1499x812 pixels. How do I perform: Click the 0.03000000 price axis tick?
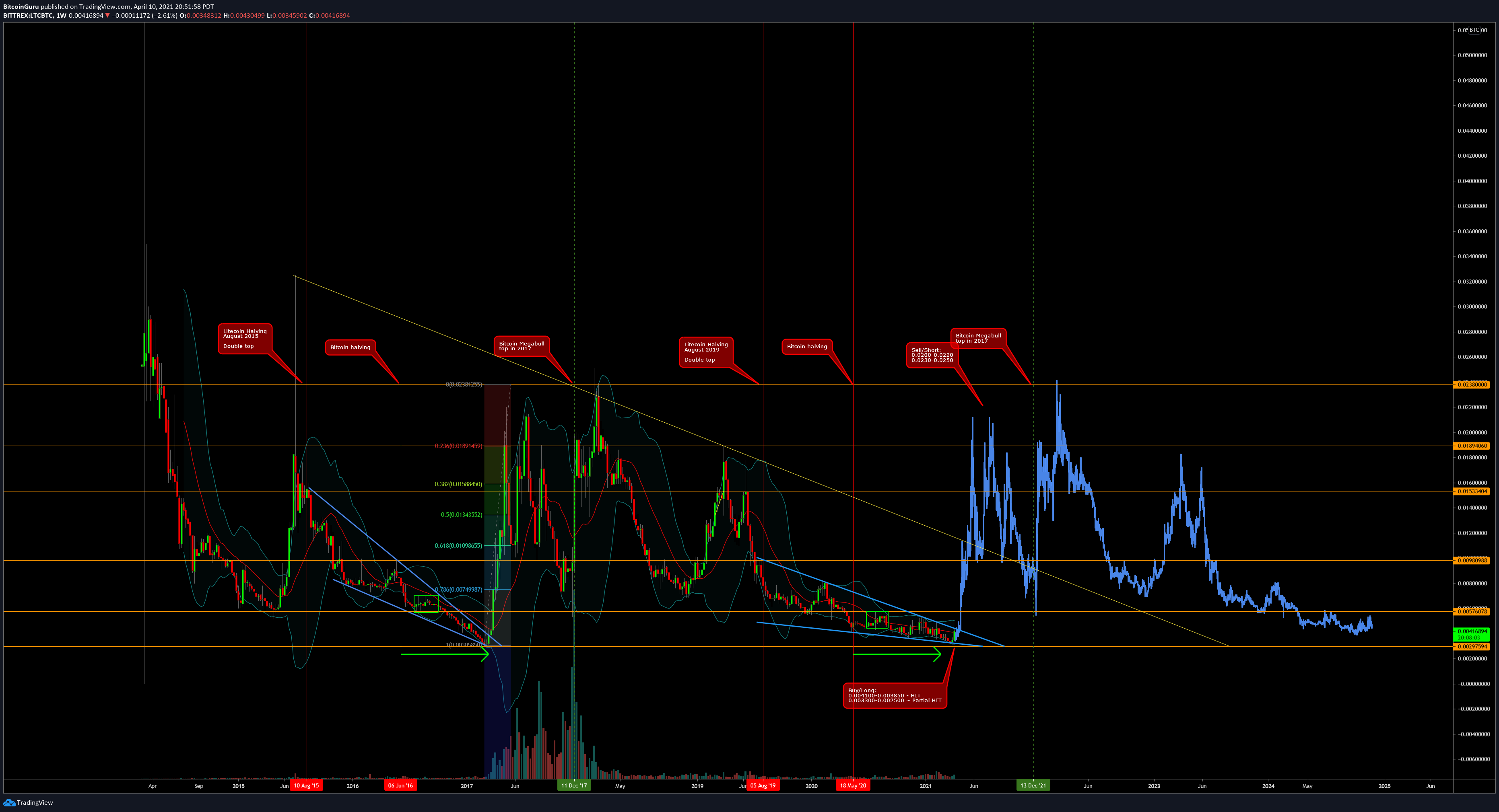tap(1472, 306)
